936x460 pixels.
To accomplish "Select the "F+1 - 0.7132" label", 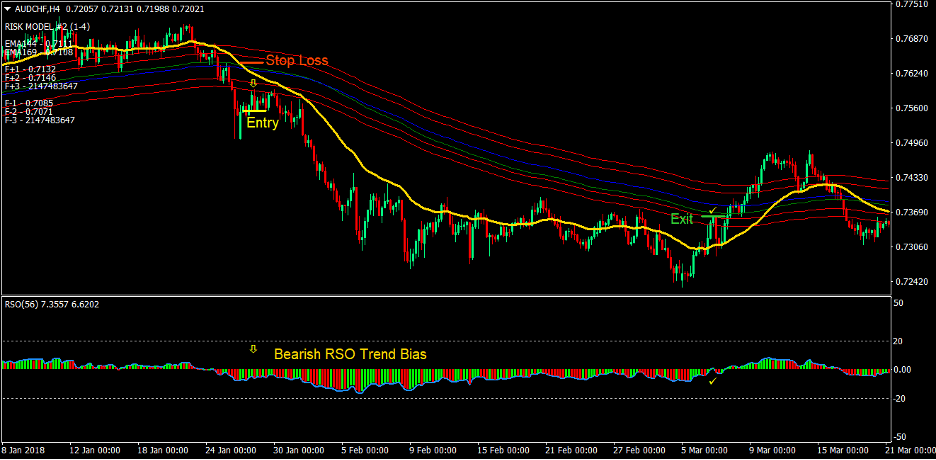I will point(30,69).
